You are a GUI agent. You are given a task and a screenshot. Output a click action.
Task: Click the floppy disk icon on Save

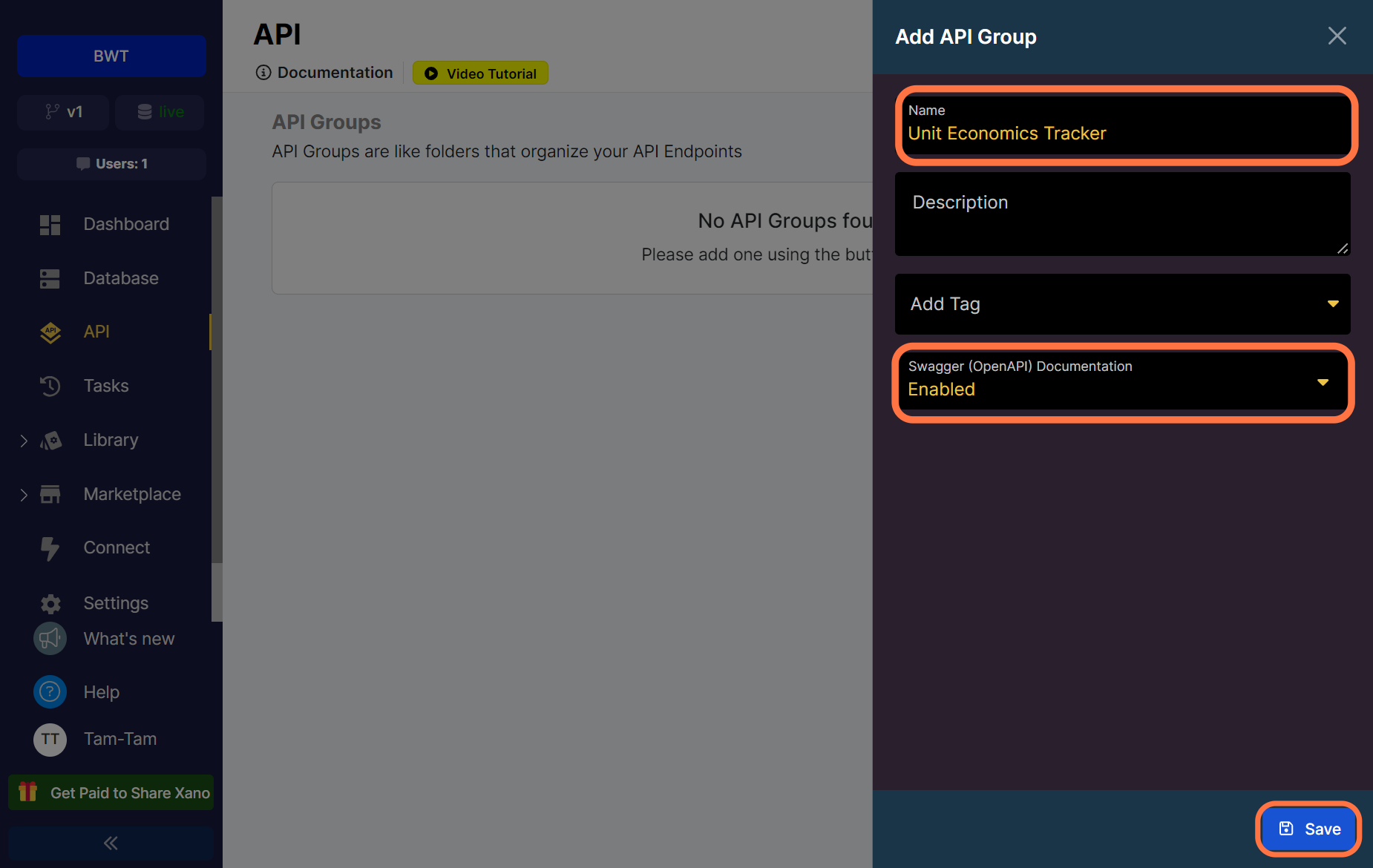point(1286,829)
